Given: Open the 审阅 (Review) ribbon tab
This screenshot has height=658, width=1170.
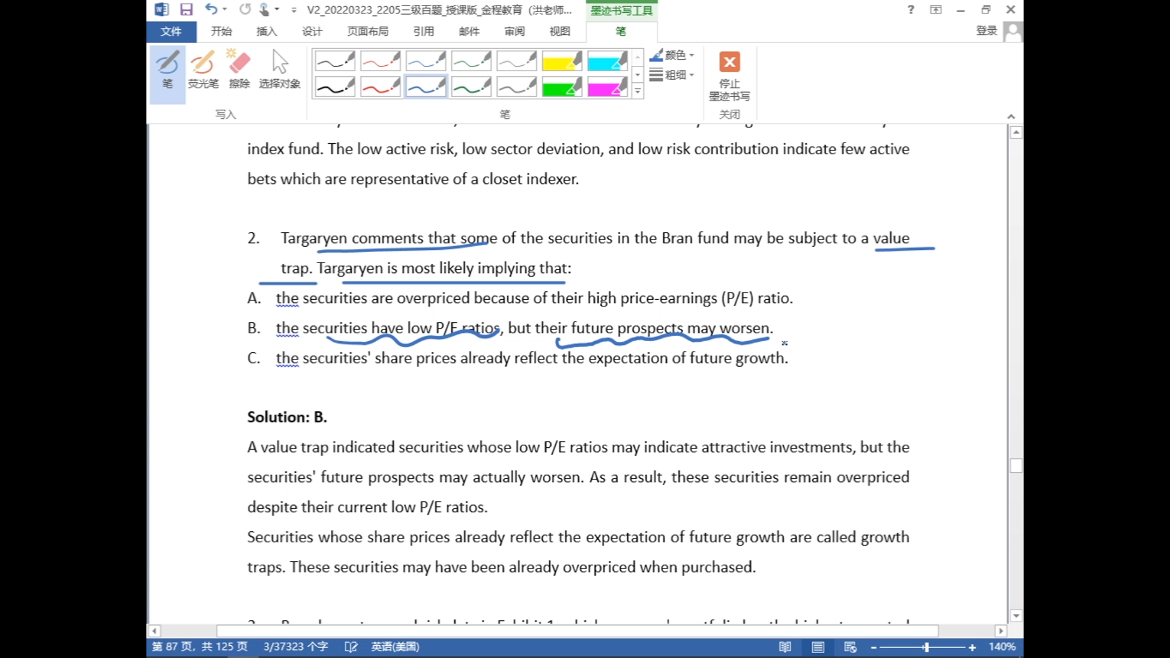Looking at the screenshot, I should point(514,32).
